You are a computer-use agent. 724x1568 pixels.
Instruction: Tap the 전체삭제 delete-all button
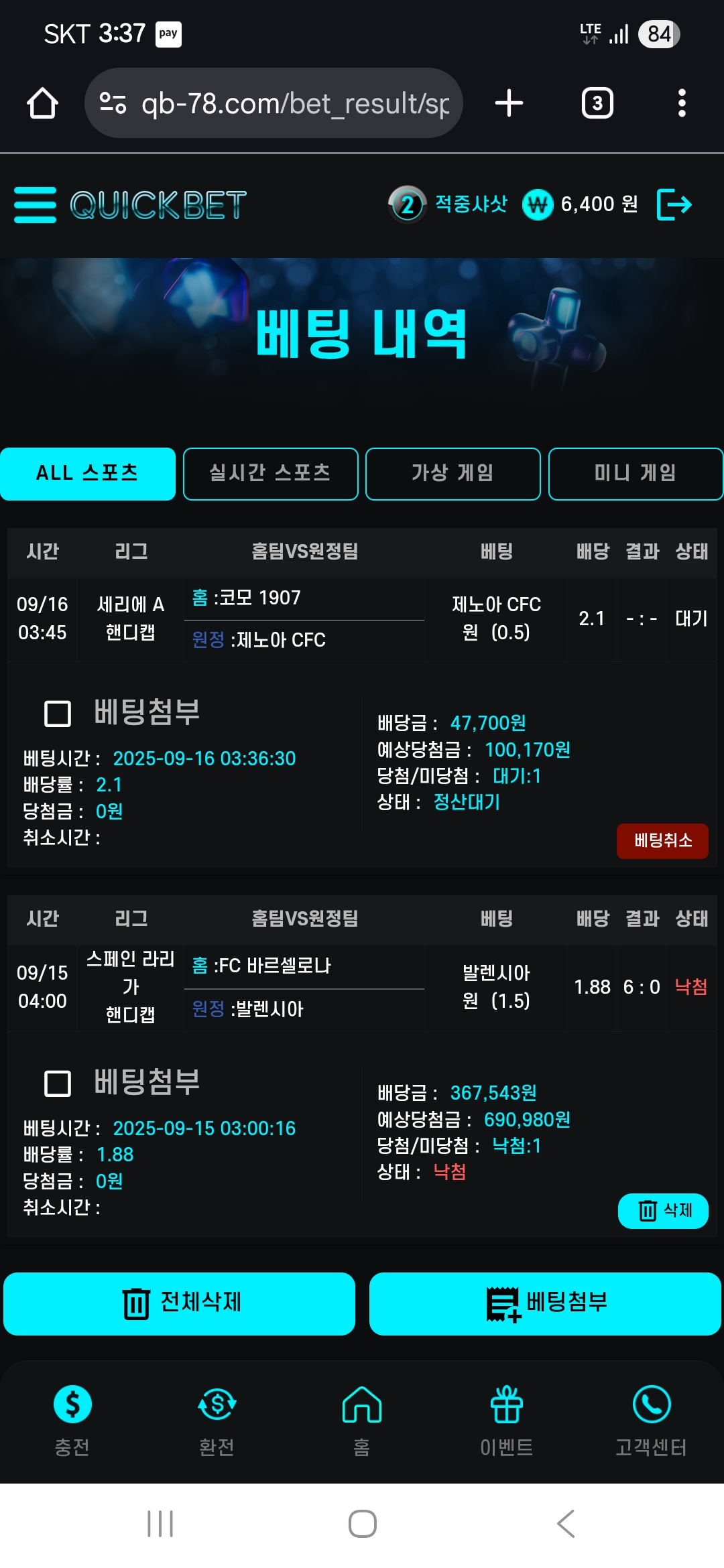tap(179, 1303)
